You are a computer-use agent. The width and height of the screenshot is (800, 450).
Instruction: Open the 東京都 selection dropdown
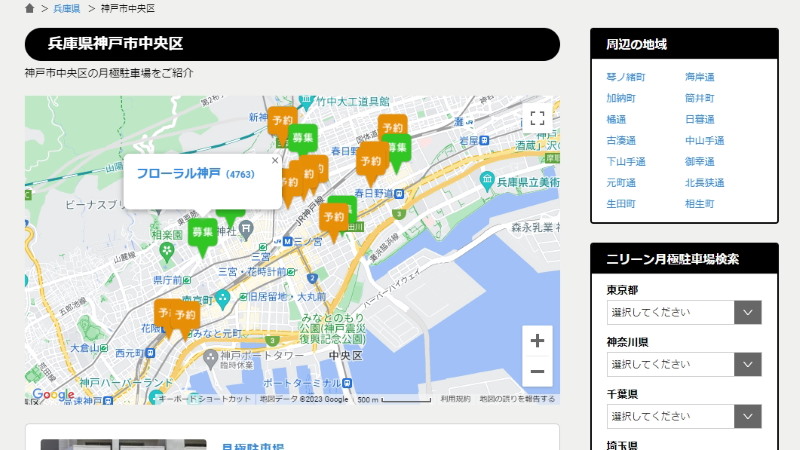(684, 312)
